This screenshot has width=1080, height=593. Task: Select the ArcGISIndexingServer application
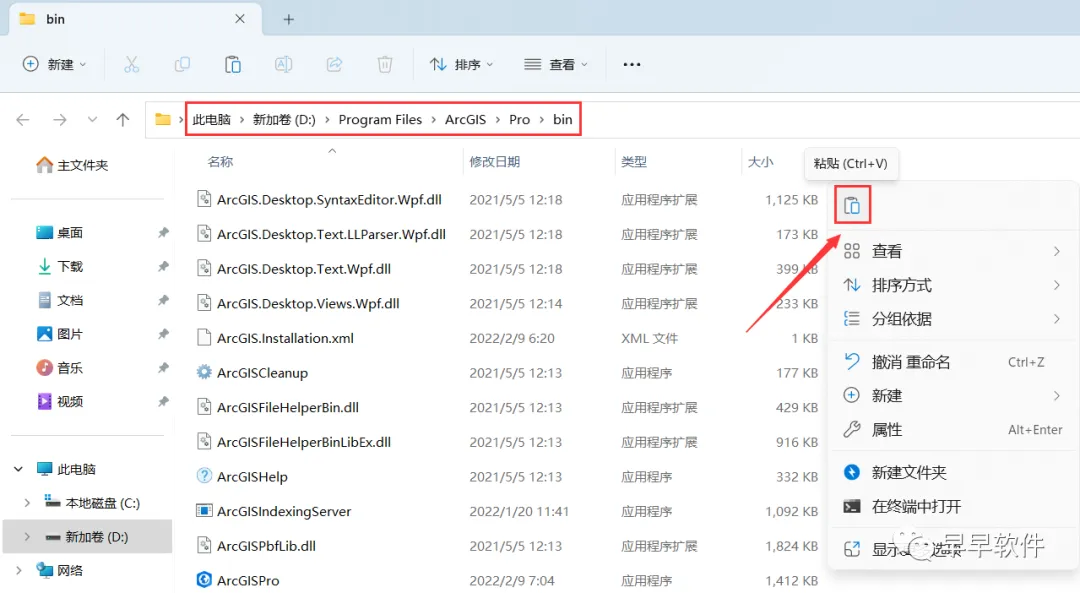[x=284, y=511]
